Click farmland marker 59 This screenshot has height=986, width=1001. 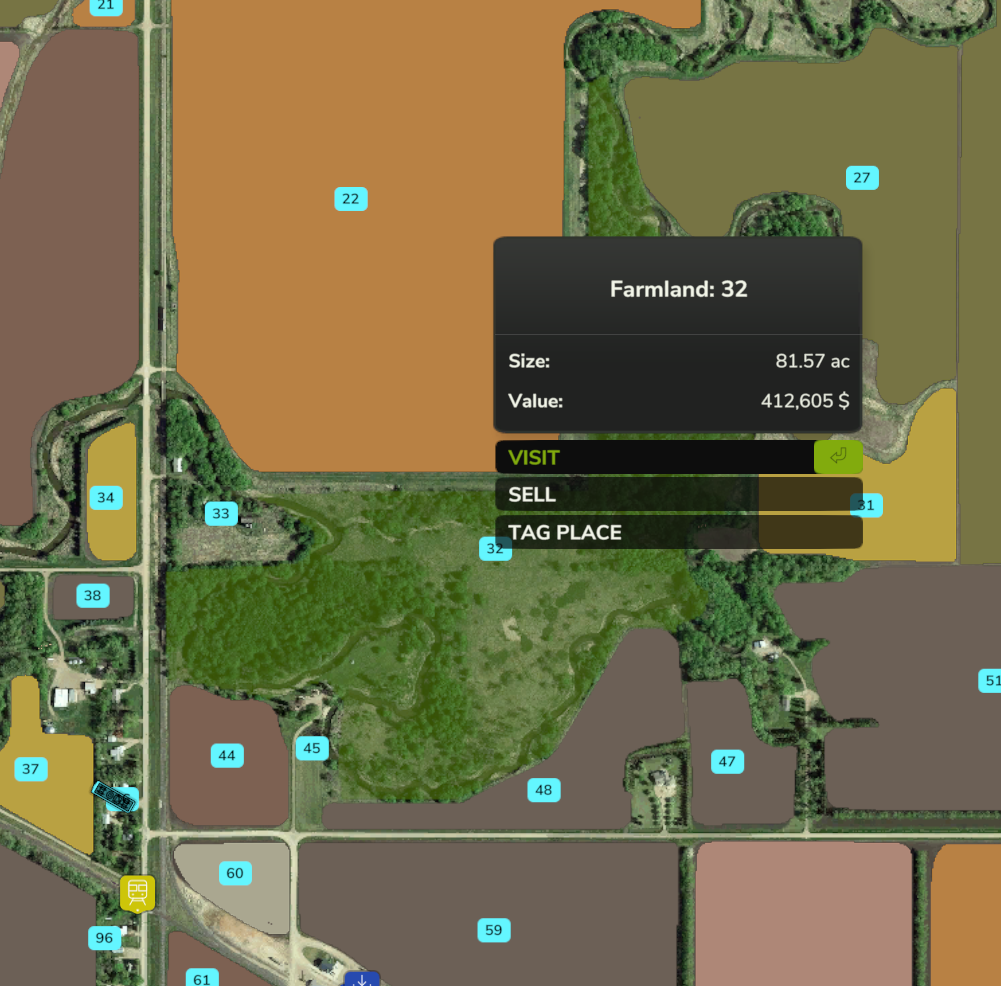click(x=493, y=930)
